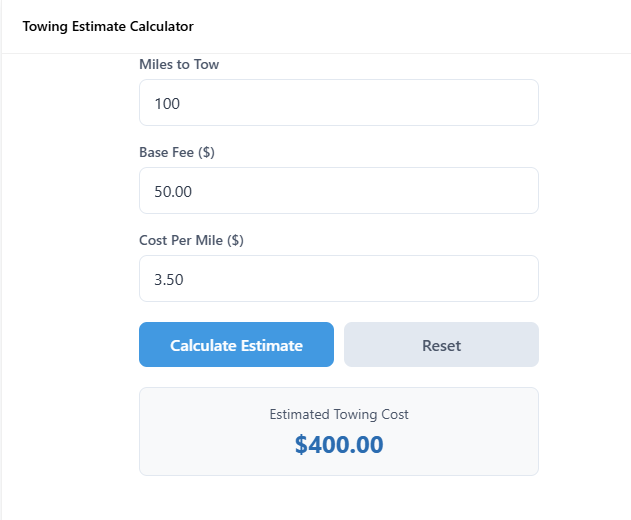Click the Towing Estimate Calculator title
This screenshot has width=631, height=520.
coord(108,26)
